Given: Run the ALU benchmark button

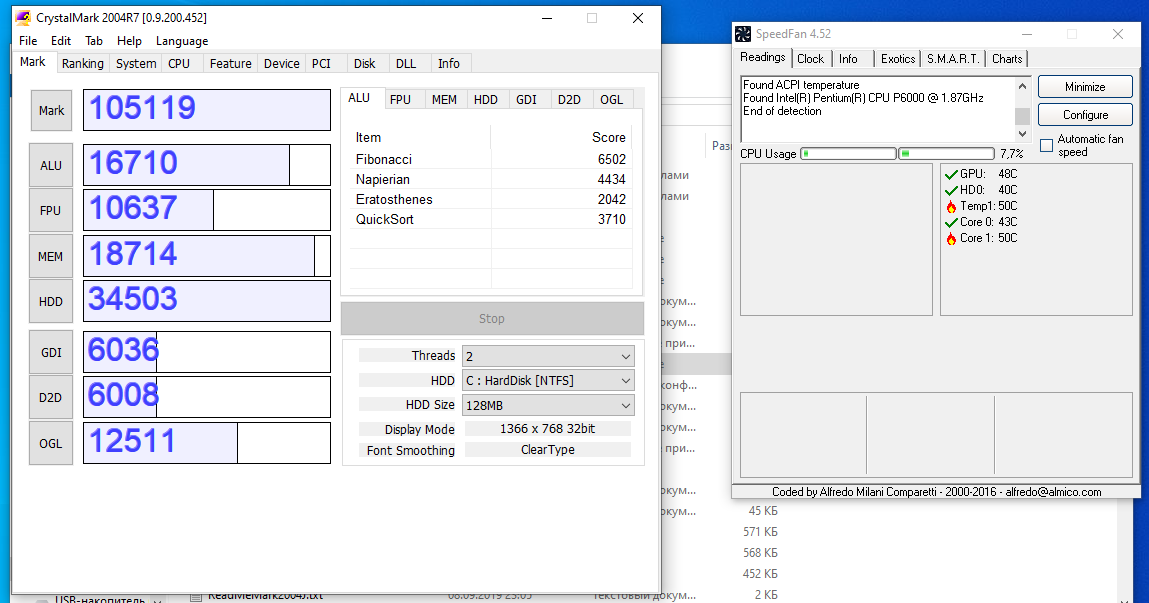Looking at the screenshot, I should click(51, 166).
